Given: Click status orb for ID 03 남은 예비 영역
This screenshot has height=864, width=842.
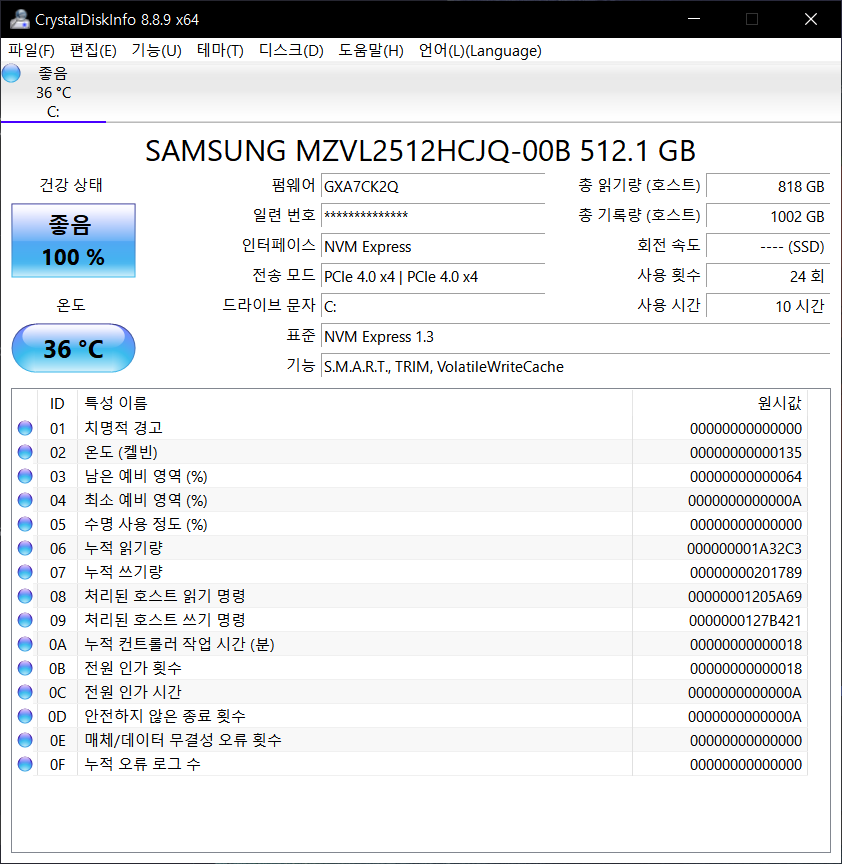Looking at the screenshot, I should point(25,476).
